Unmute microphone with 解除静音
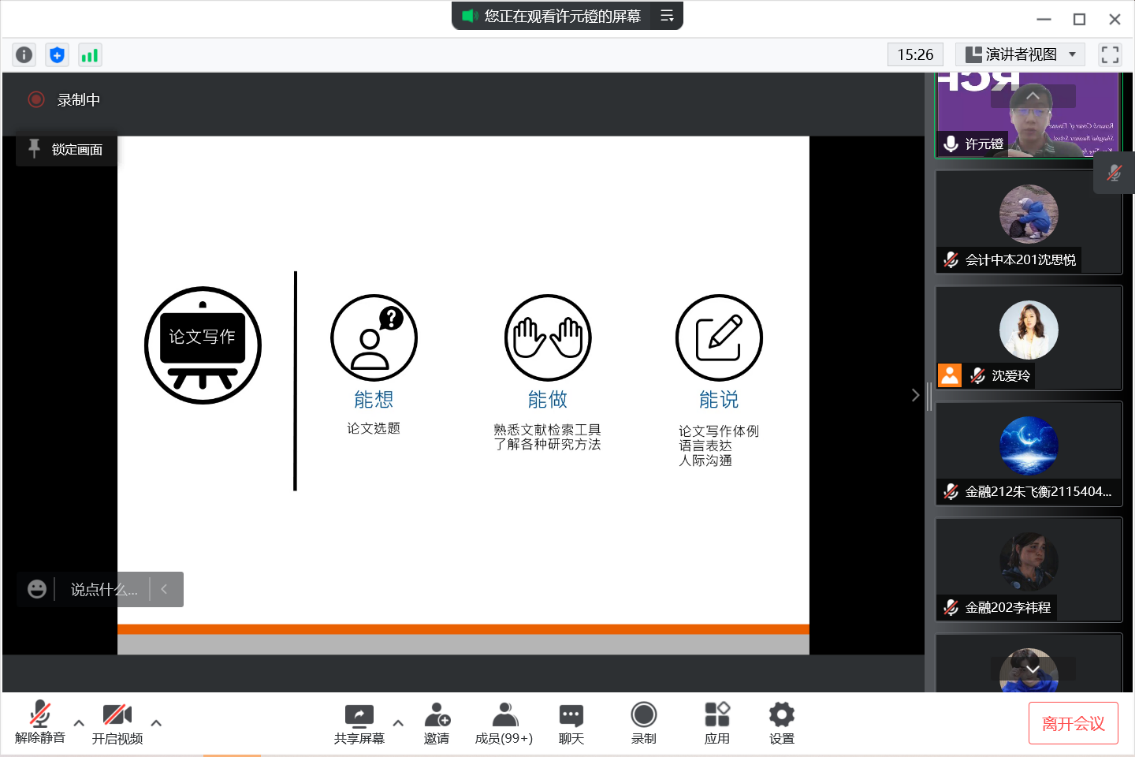Image resolution: width=1135 pixels, height=757 pixels. click(40, 723)
